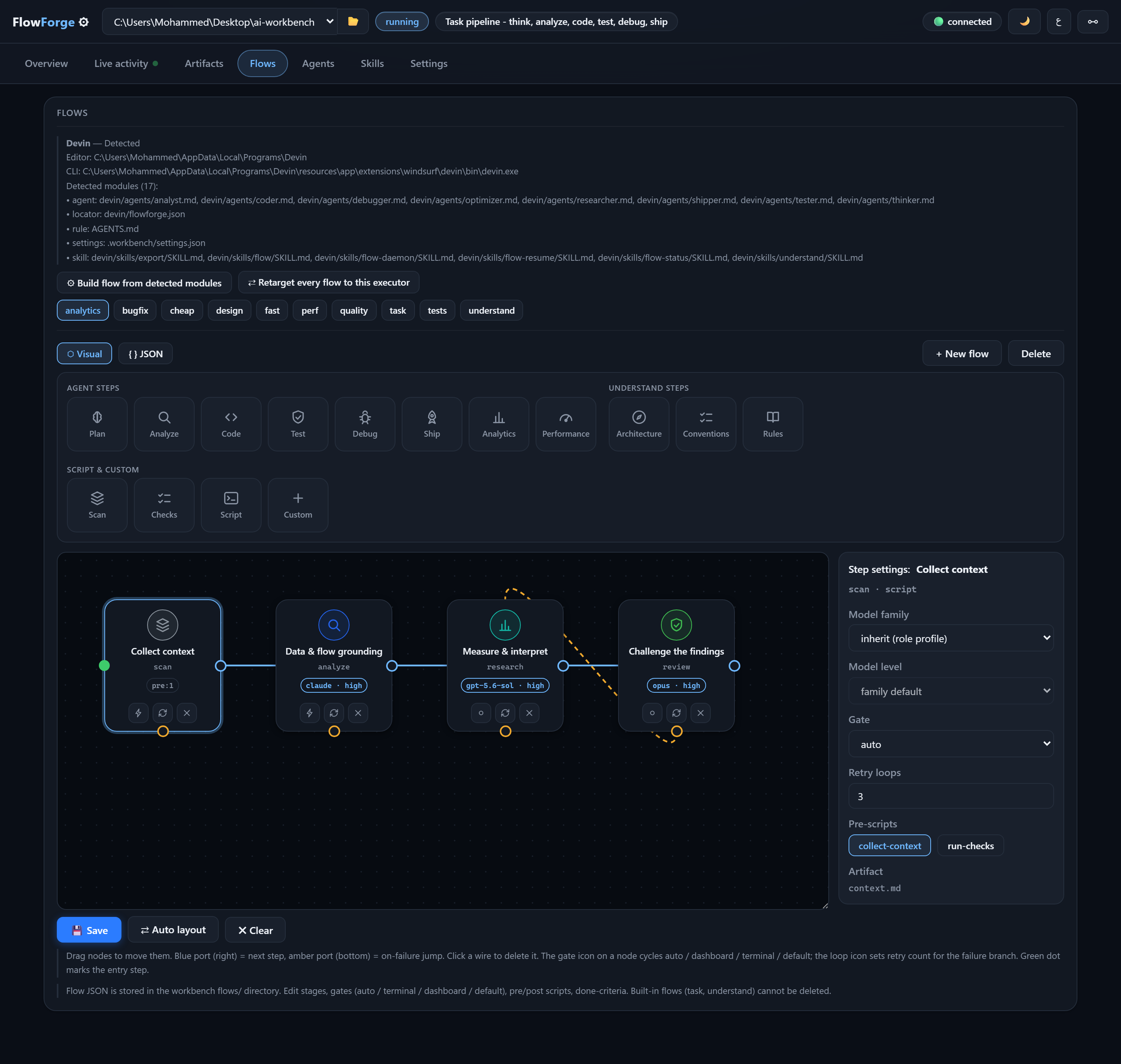The width and height of the screenshot is (1121, 1064).
Task: Add the Architecture understand step
Action: coord(639,424)
